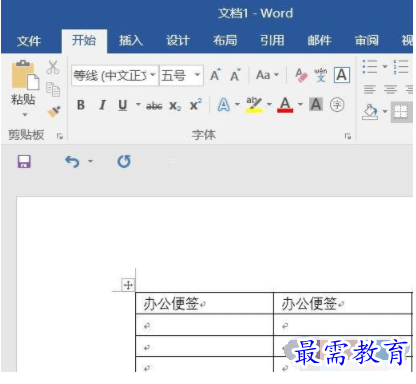Screen dimensions: 416x384
Task: Switch to the 邮件 tab
Action: click(x=319, y=40)
